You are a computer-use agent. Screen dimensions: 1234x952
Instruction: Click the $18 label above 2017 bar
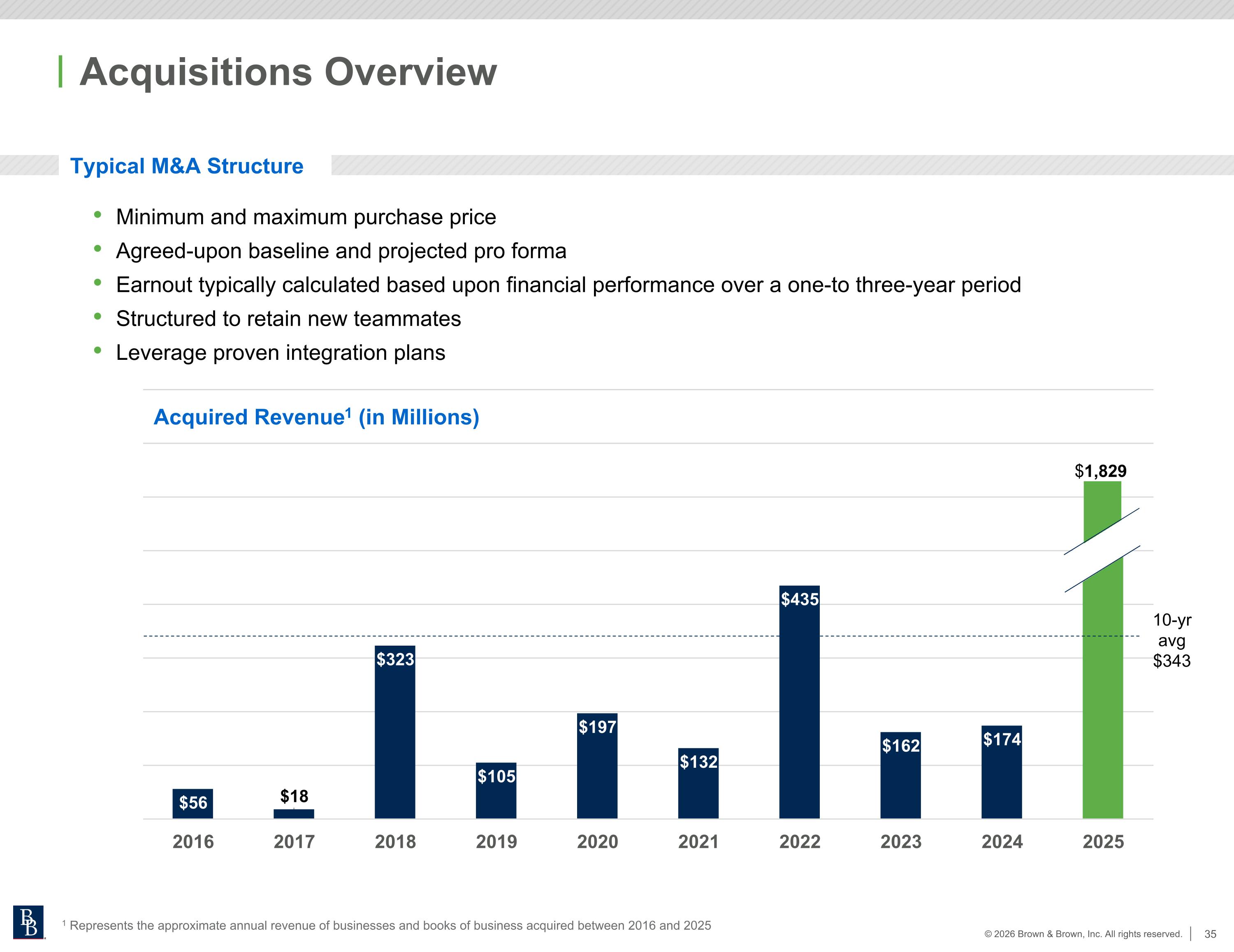(x=294, y=796)
